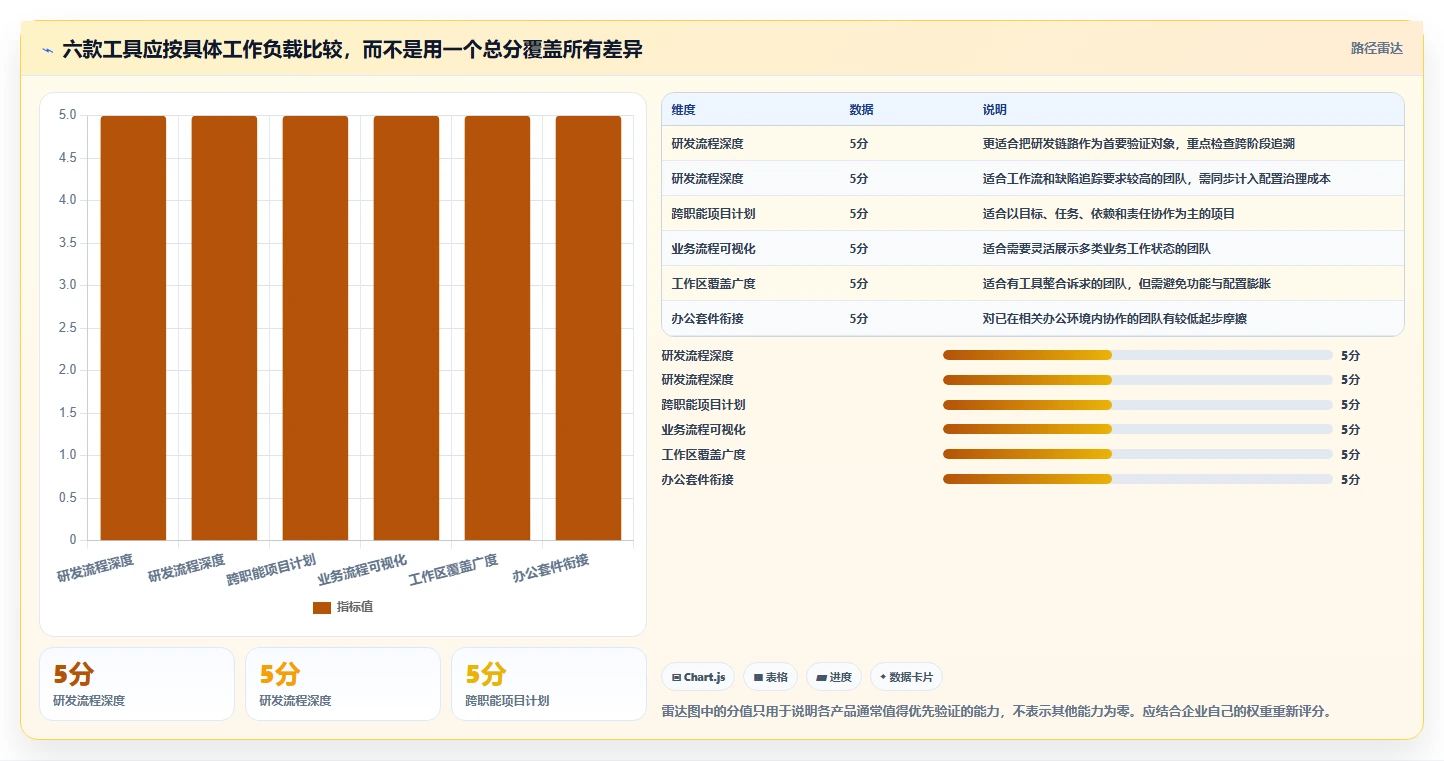Viewport: 1444px width, 761px height.
Task: Click the 工作区覆盖广度 chart bar
Action: tap(497, 328)
